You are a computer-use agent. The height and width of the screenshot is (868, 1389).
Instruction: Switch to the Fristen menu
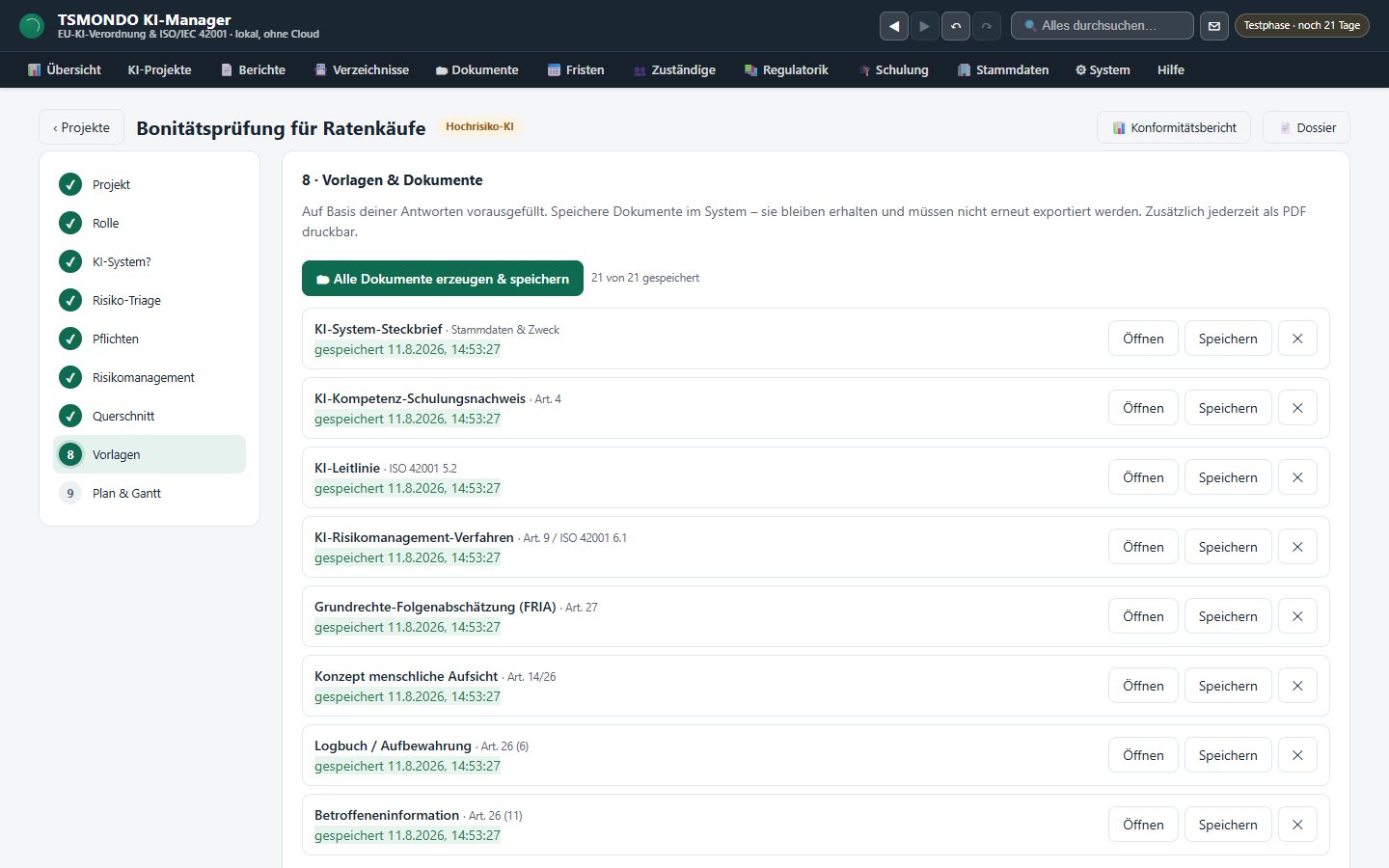point(575,69)
